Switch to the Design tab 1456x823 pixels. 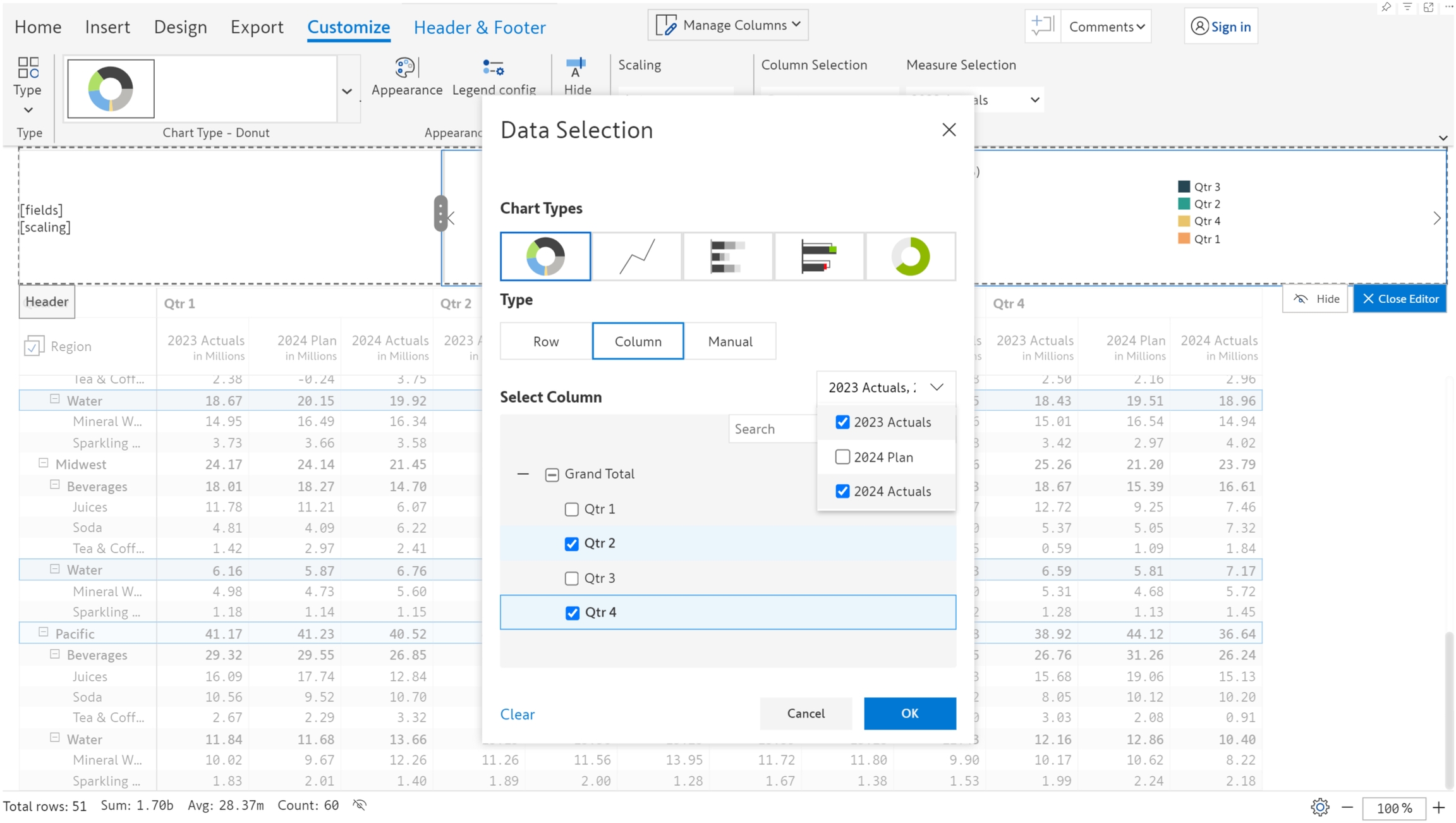(180, 27)
